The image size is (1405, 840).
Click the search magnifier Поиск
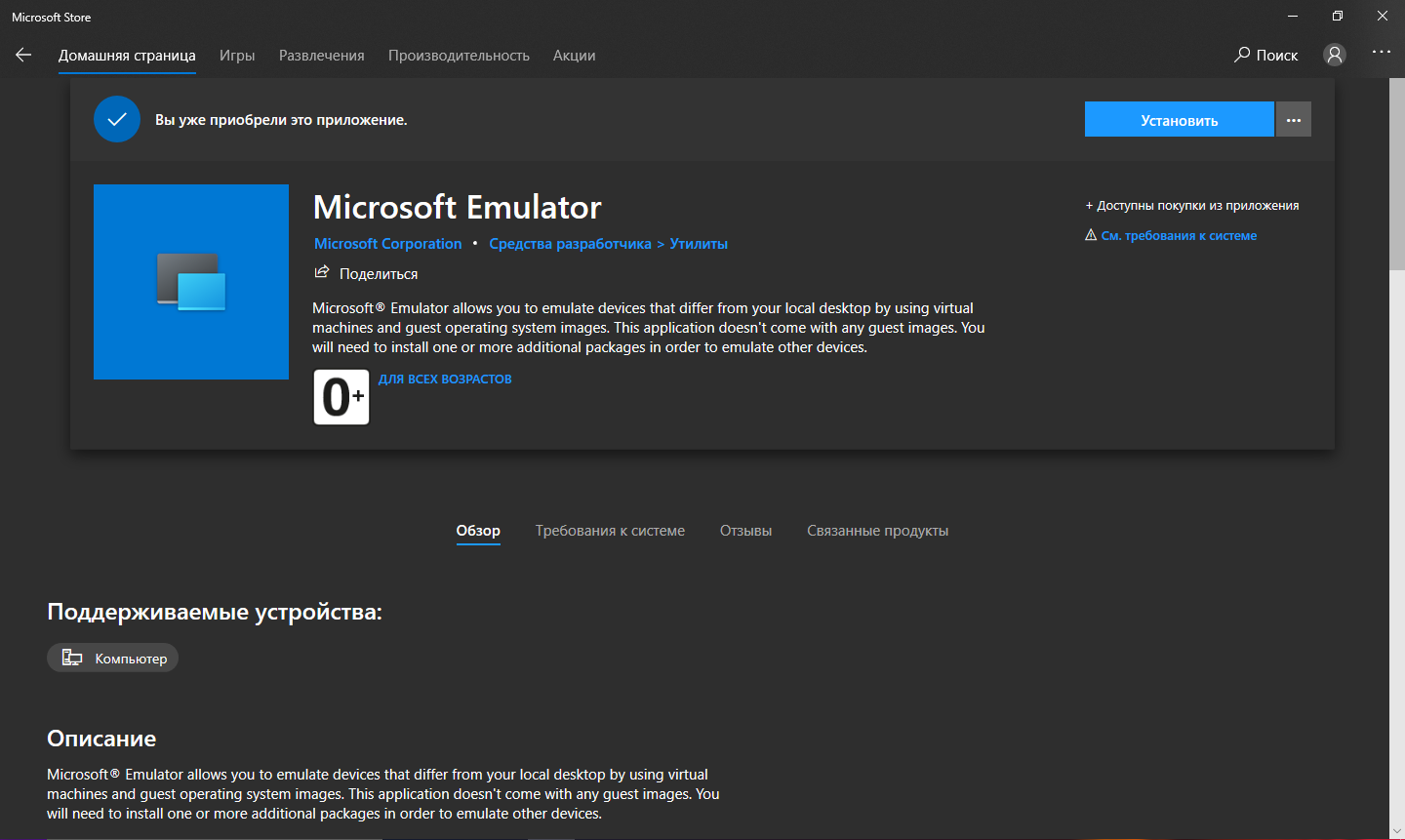click(x=1265, y=55)
